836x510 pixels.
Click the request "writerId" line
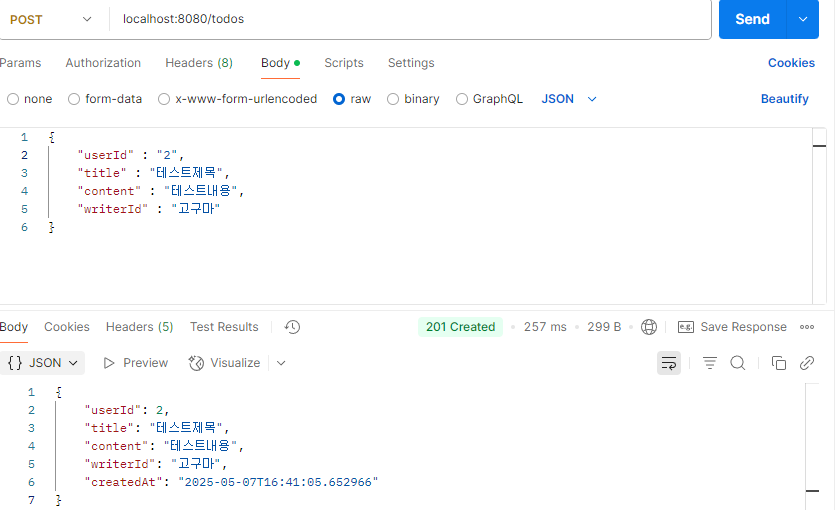pos(149,209)
